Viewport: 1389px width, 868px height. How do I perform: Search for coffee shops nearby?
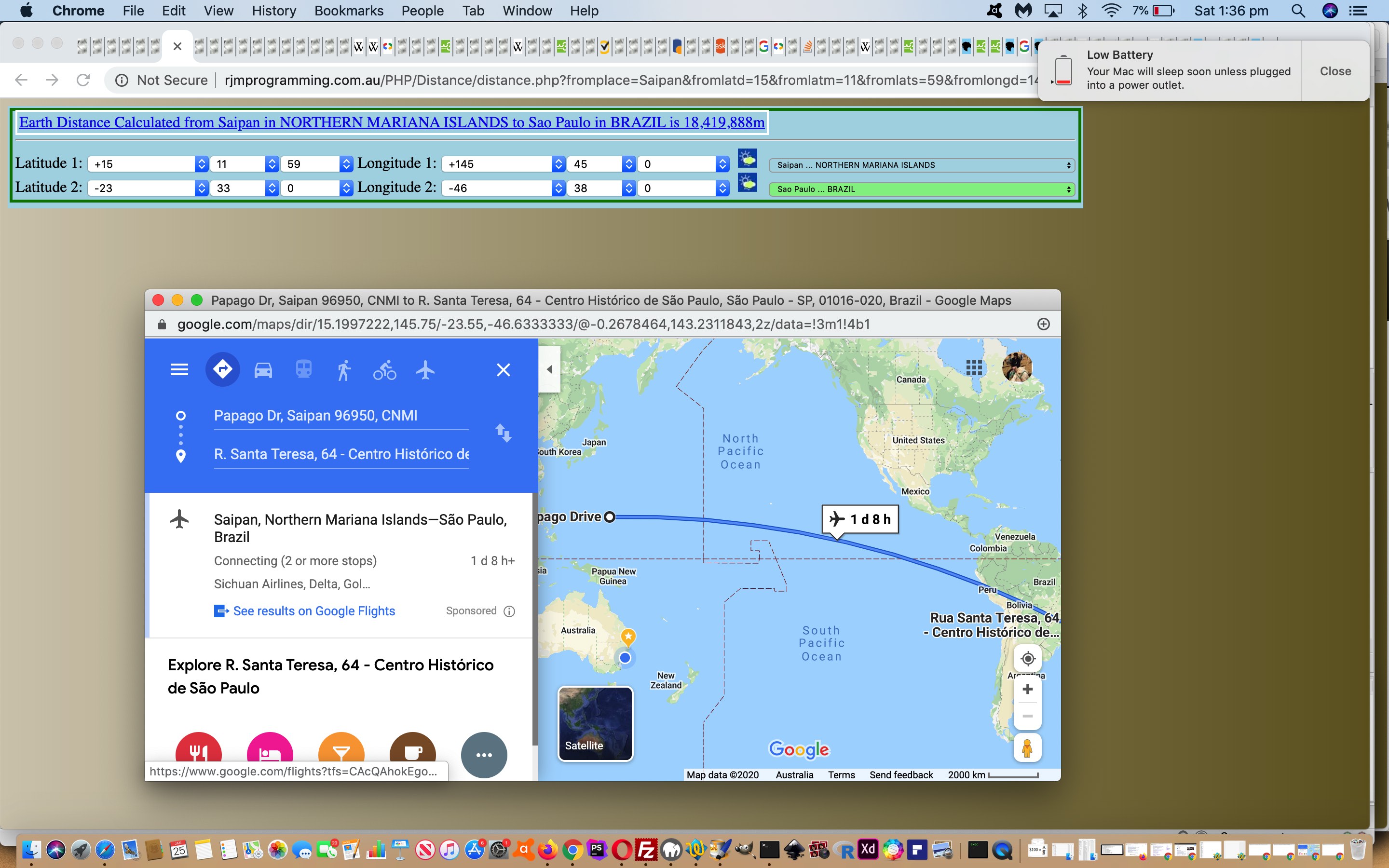(x=413, y=755)
